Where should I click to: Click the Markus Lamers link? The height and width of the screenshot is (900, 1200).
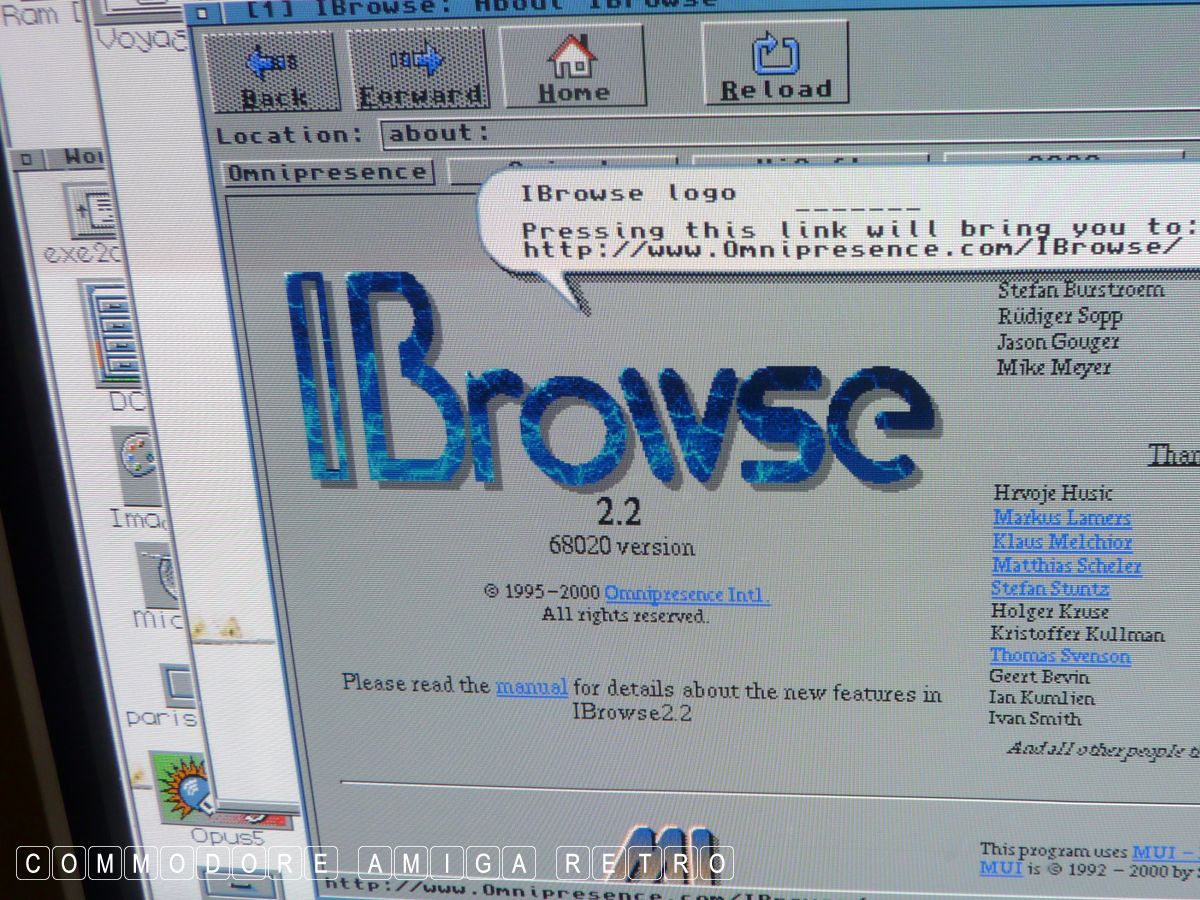tap(1061, 518)
